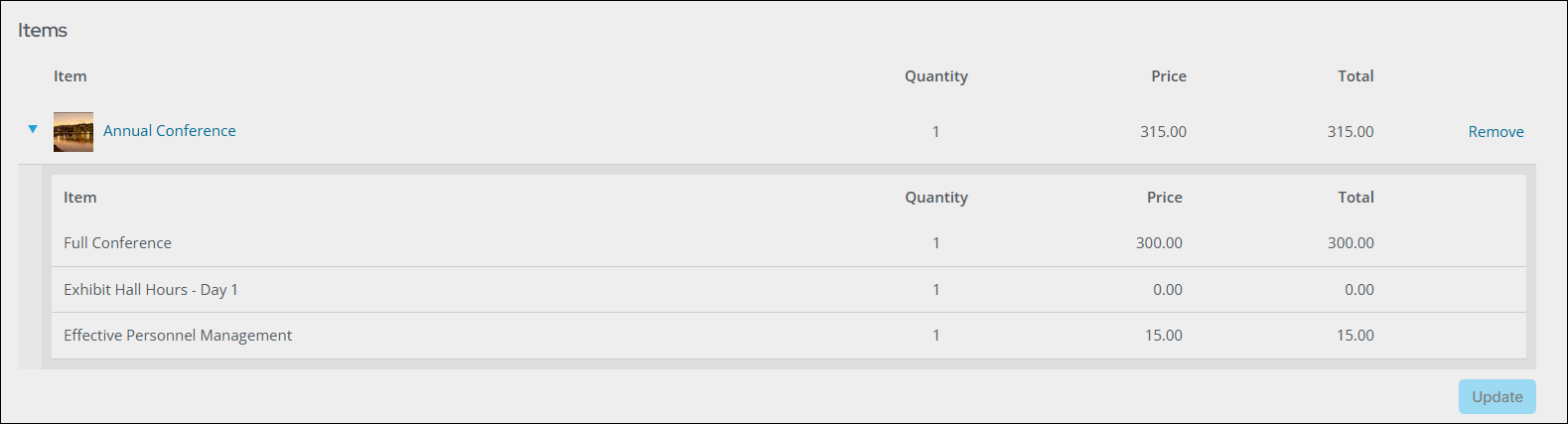
Task: Click the 315.00 total for Annual Conference
Action: pyautogui.click(x=1351, y=132)
